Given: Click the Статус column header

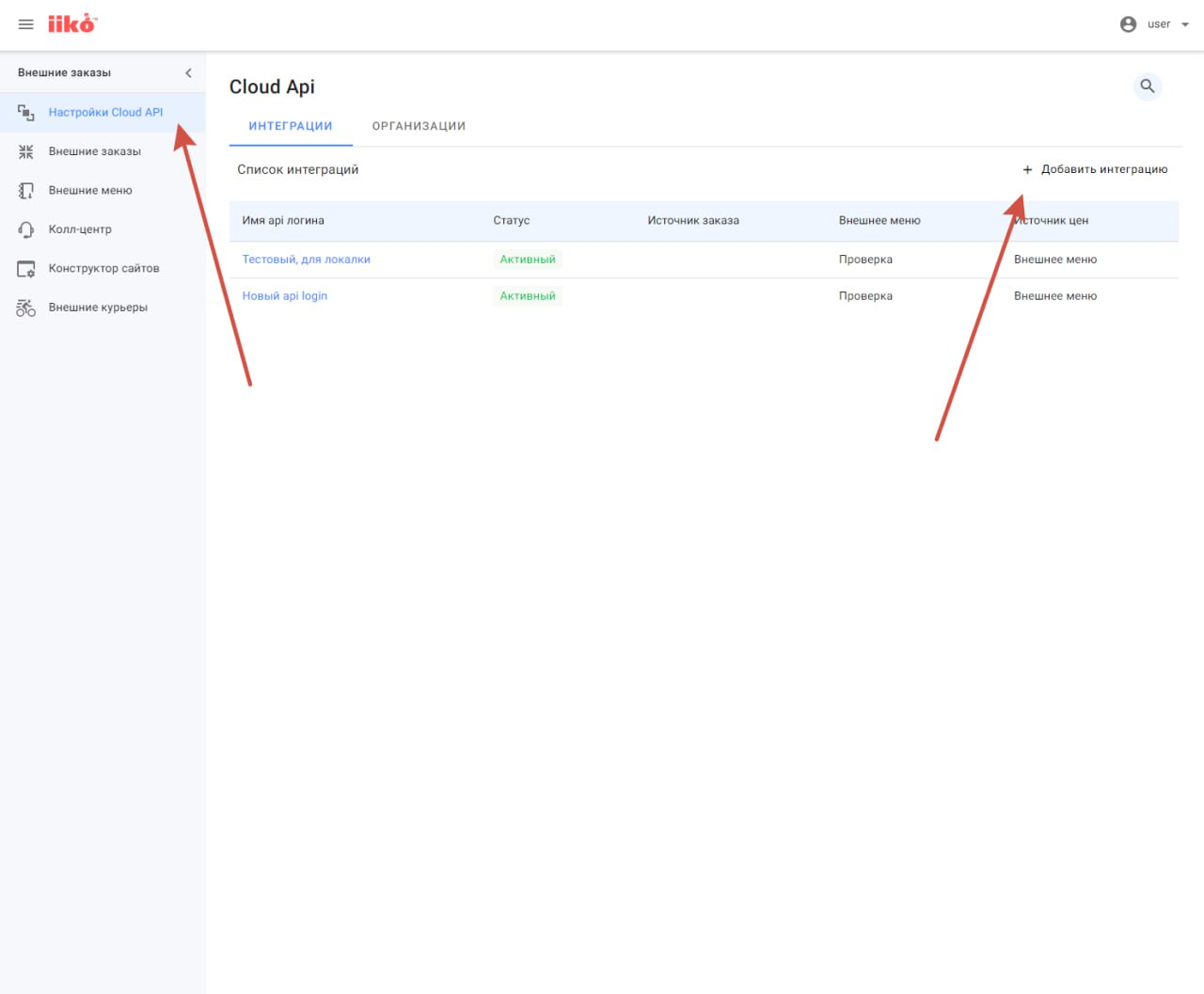Looking at the screenshot, I should [512, 221].
